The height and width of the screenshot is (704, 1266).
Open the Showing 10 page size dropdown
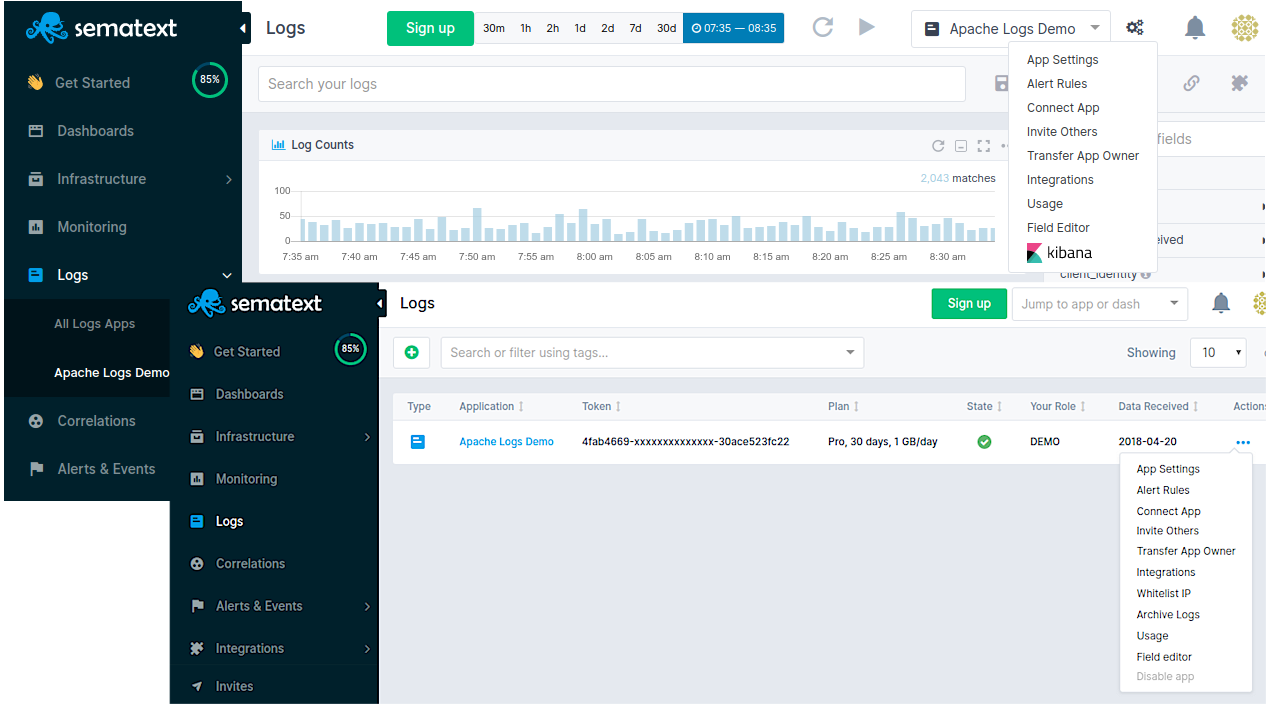click(x=1218, y=352)
